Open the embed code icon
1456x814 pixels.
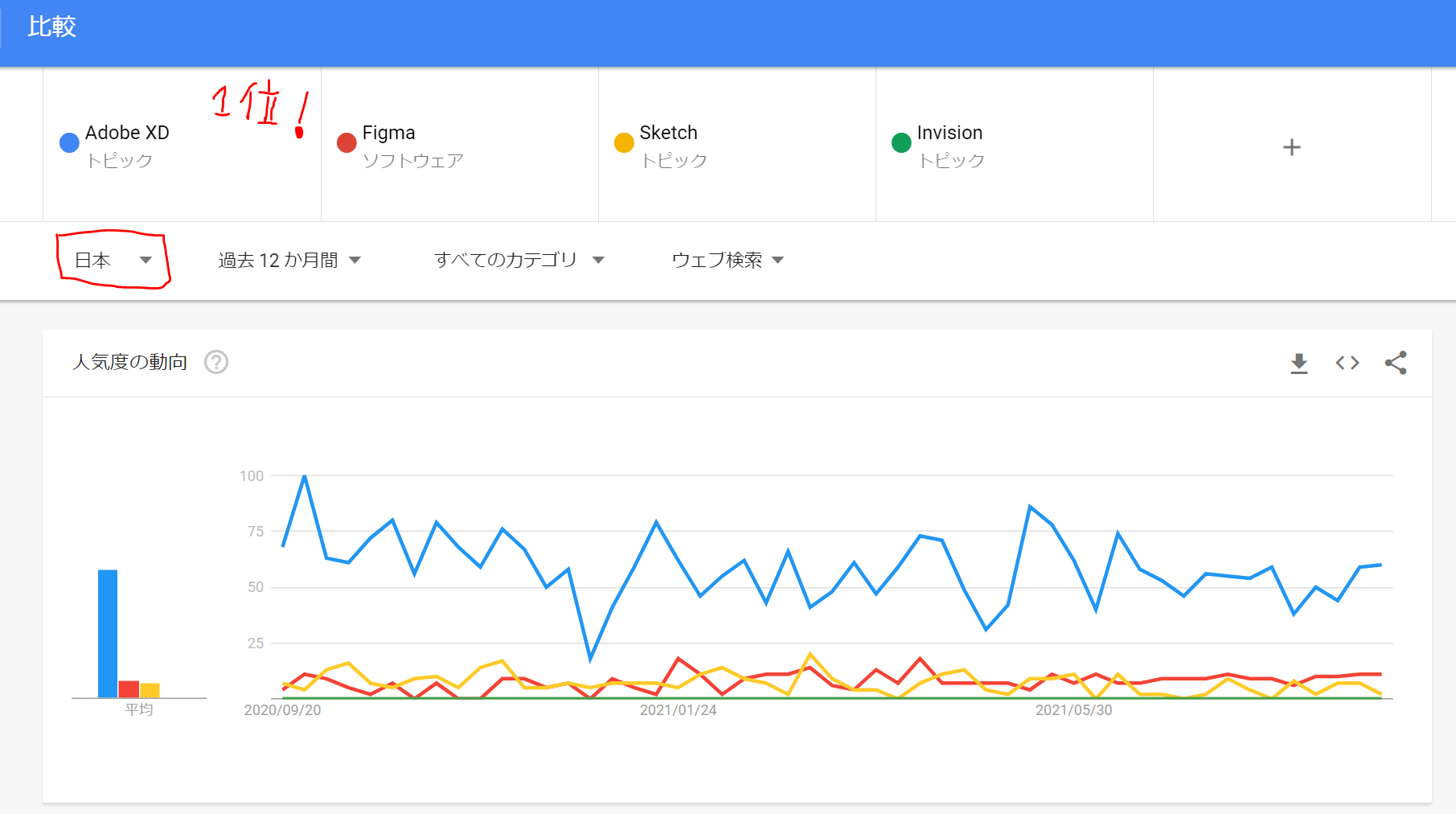1347,363
